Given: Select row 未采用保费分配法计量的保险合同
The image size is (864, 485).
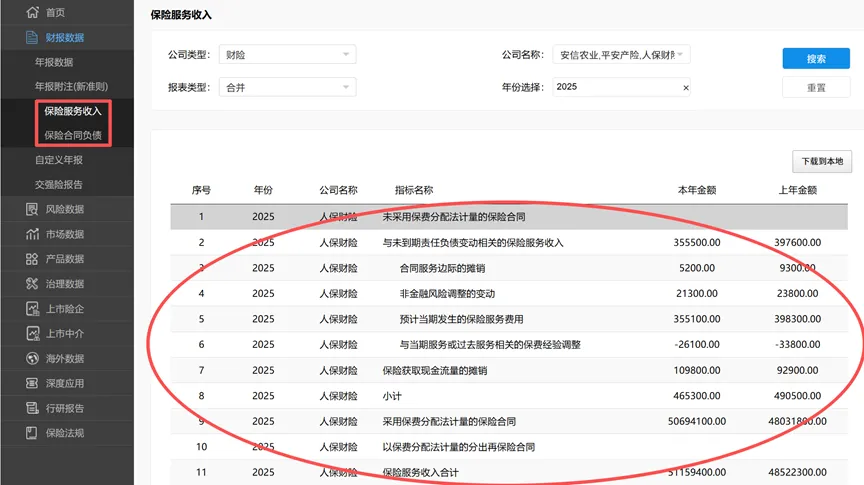Looking at the screenshot, I should click(509, 217).
